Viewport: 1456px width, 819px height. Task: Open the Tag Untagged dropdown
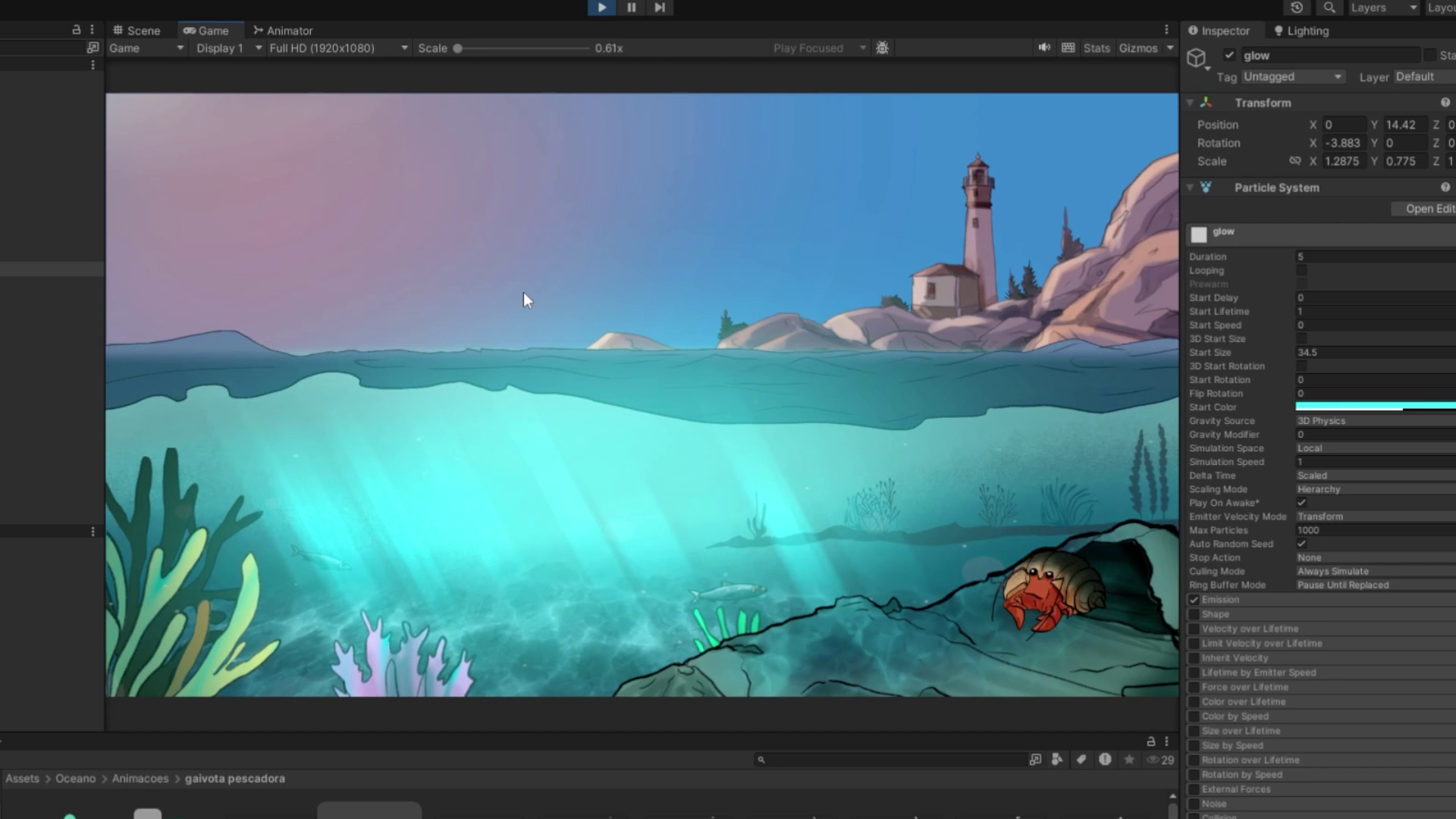(1292, 77)
